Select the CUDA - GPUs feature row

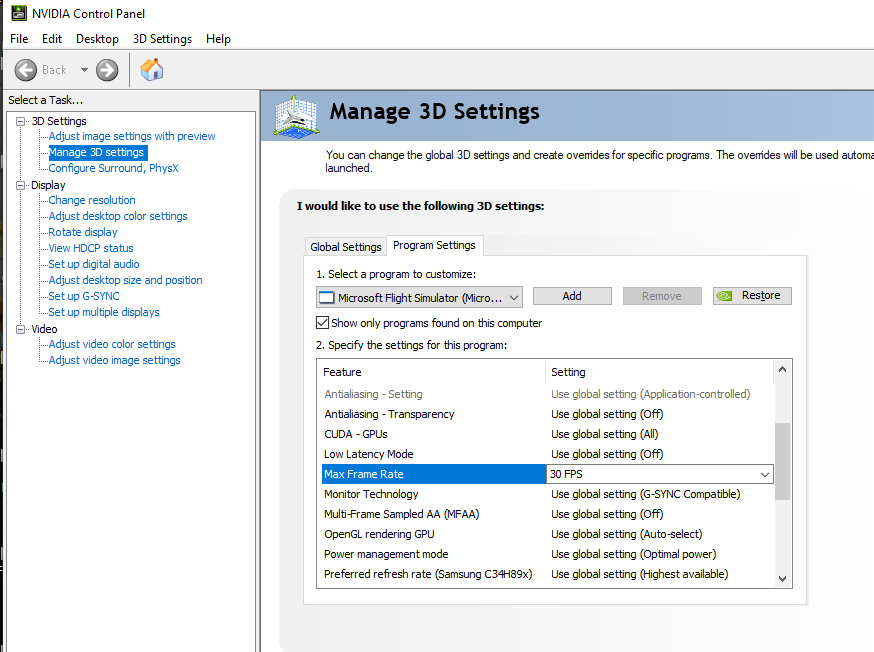(x=547, y=434)
